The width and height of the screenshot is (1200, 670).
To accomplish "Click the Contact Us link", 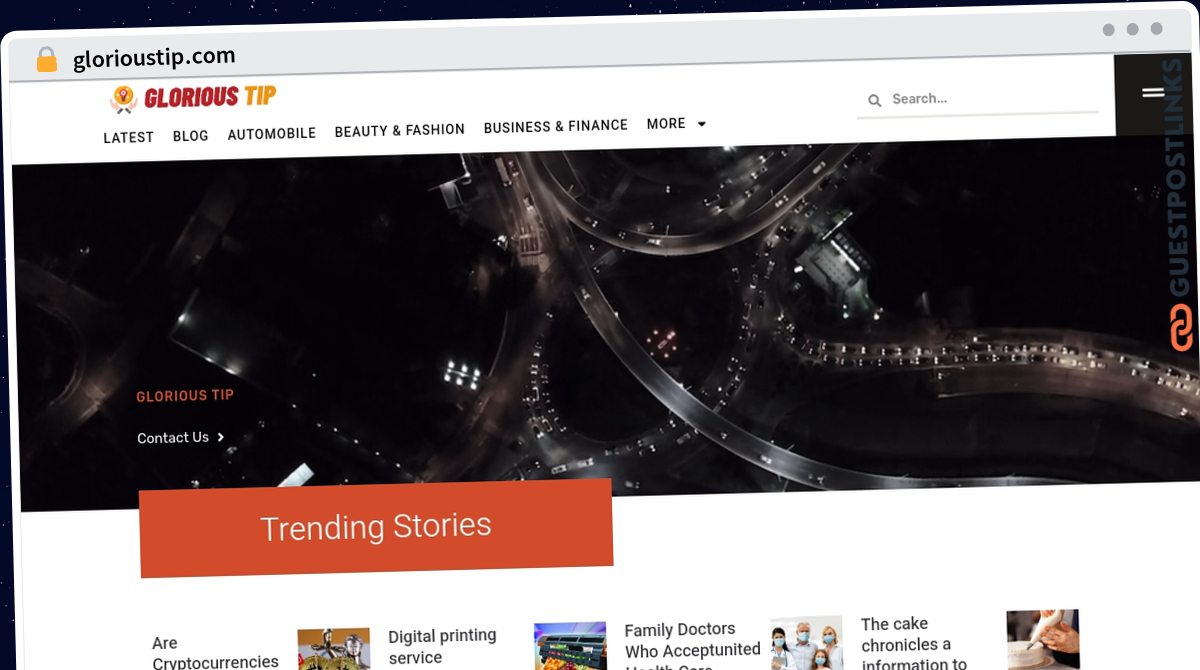I will (181, 437).
